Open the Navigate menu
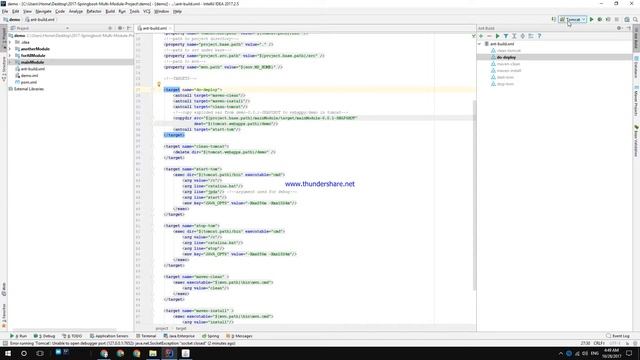This screenshot has height=360, width=640. click(x=43, y=11)
